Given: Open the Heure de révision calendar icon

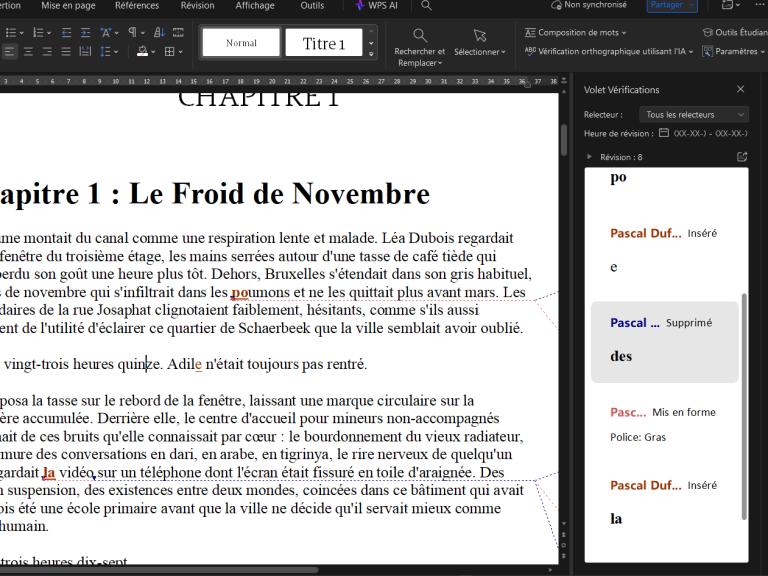Looking at the screenshot, I should pyautogui.click(x=664, y=133).
